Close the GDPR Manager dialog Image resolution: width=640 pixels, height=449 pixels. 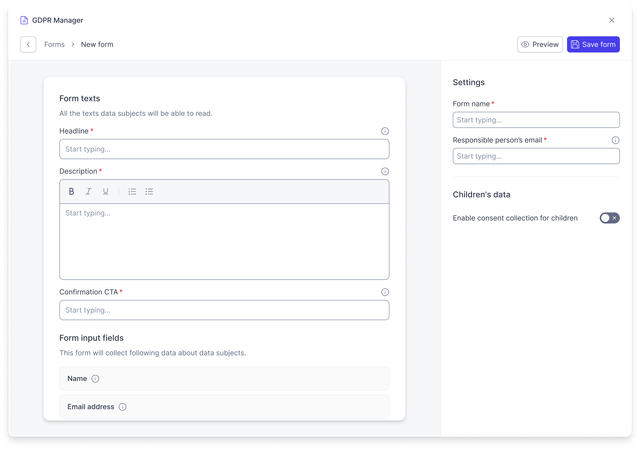tap(611, 20)
